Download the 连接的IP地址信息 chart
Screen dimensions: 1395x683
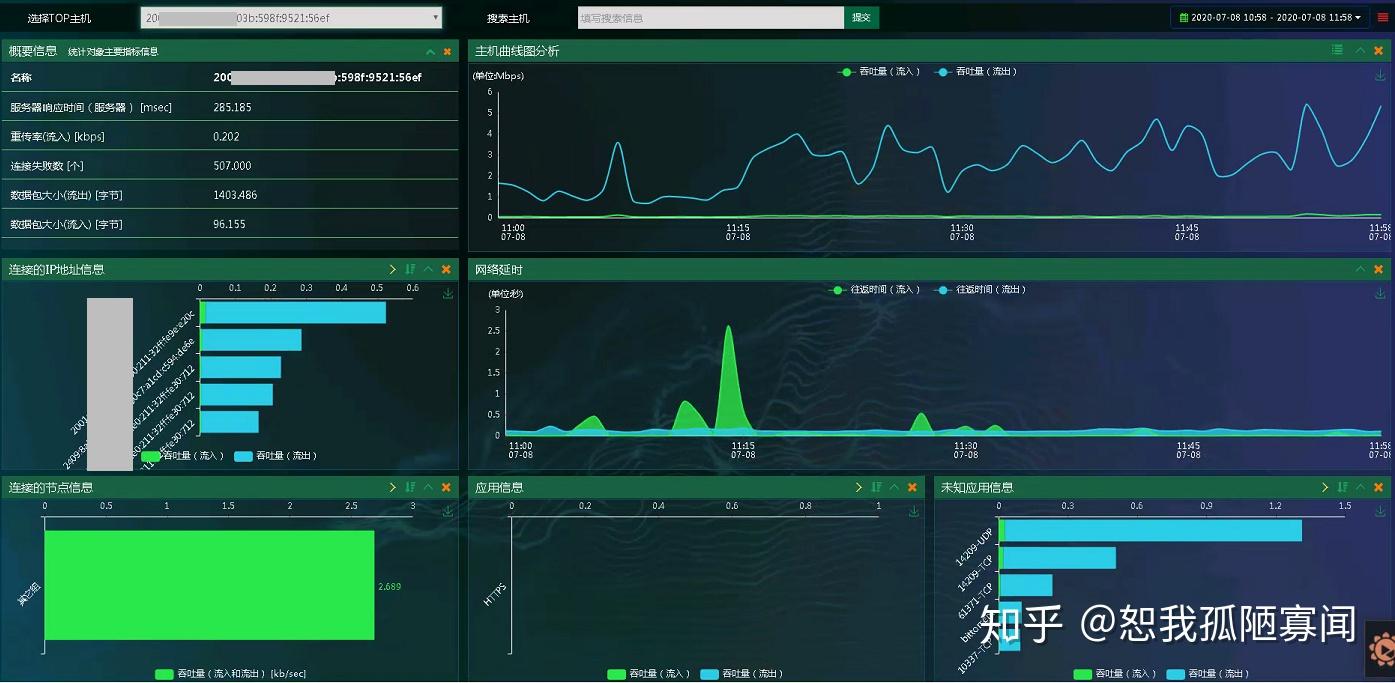point(448,293)
